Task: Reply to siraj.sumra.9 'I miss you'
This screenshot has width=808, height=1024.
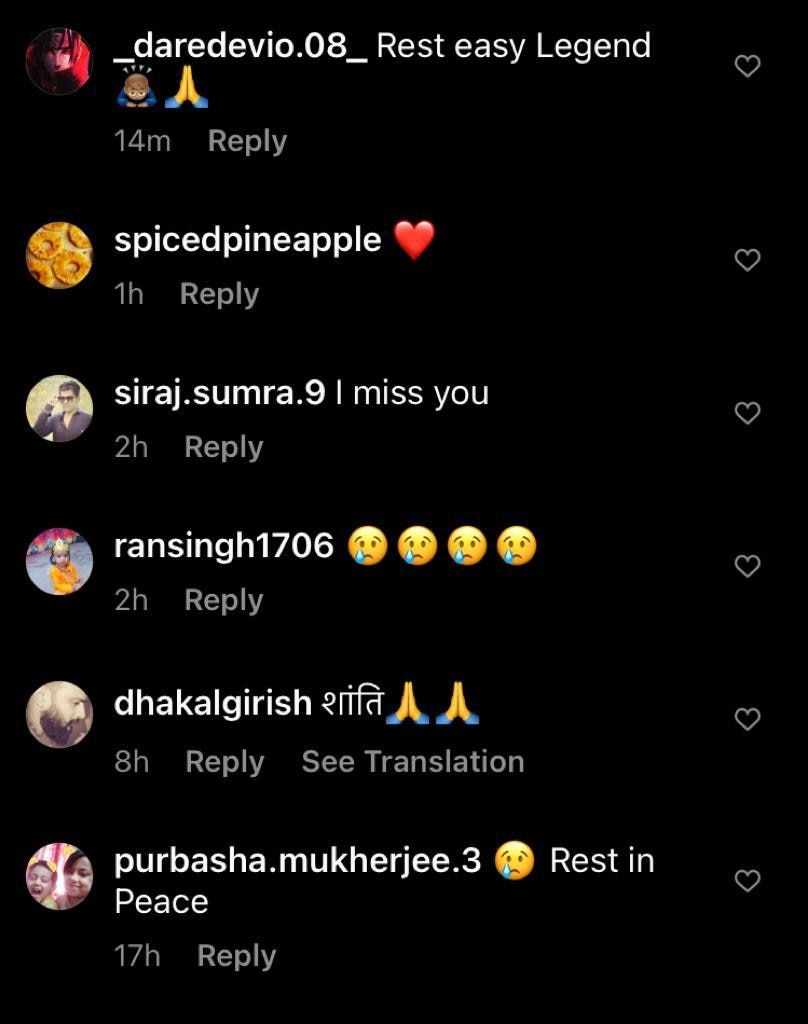Action: [x=223, y=447]
